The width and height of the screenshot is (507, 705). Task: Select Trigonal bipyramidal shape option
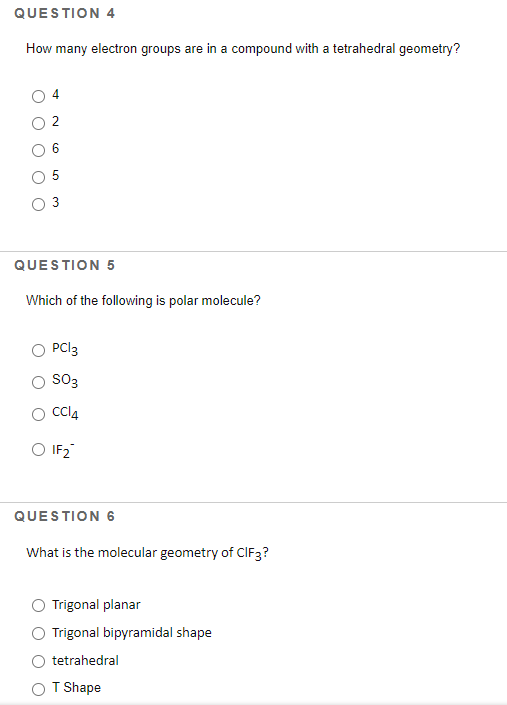pos(39,634)
